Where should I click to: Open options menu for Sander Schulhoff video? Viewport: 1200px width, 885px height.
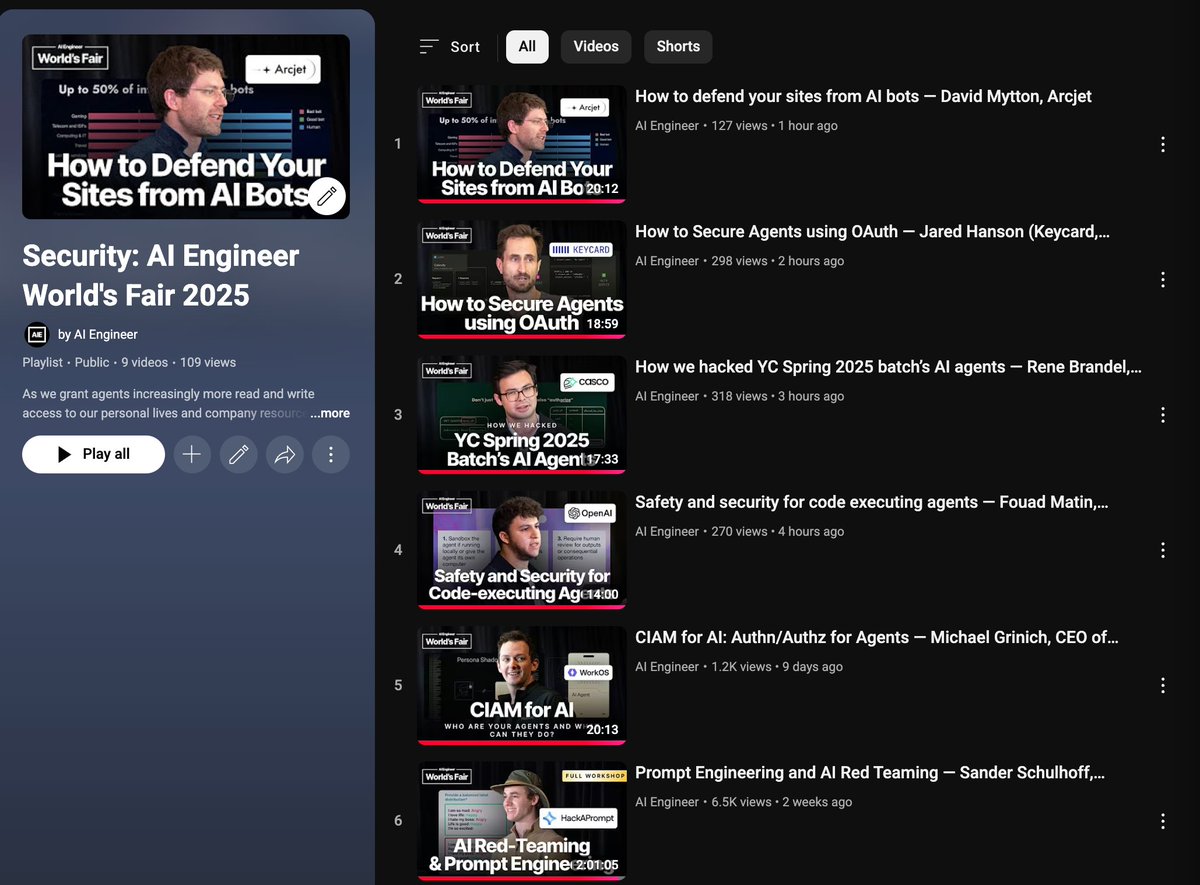pyautogui.click(x=1162, y=821)
